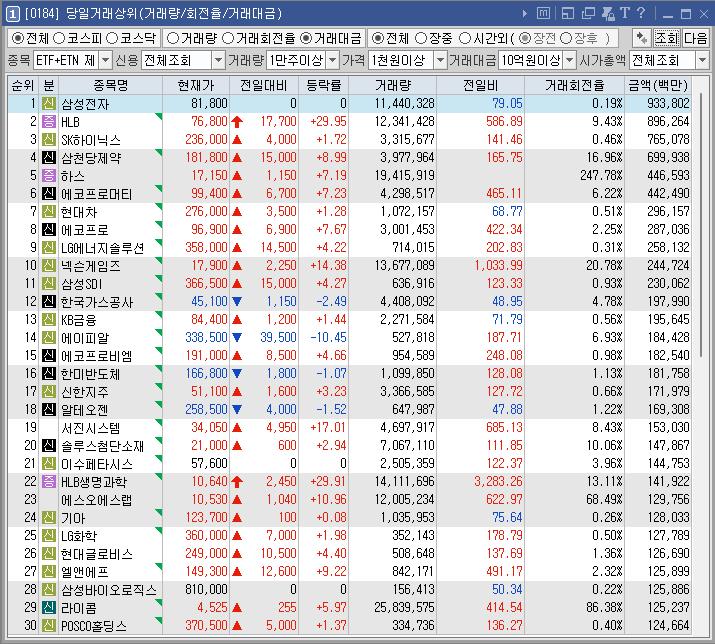Viewport: 715px width, 644px height.
Task: Open the 넥슨게임즈 stock name
Action: (x=91, y=265)
